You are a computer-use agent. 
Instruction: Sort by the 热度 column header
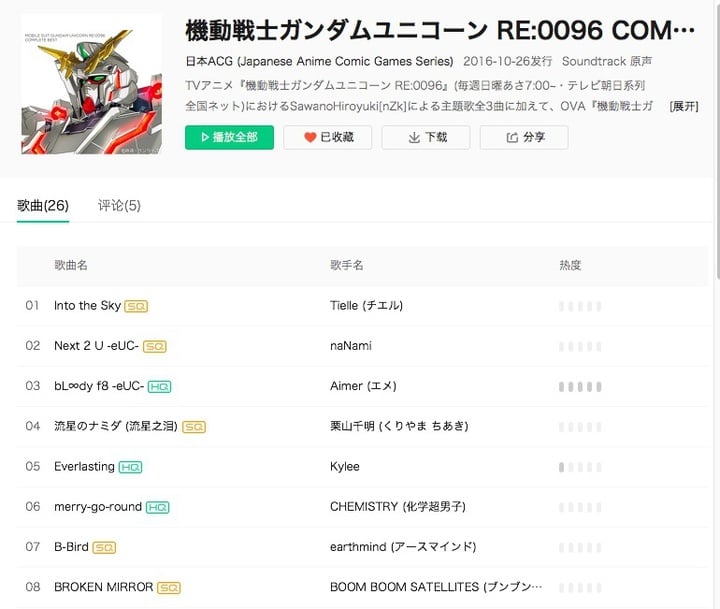(570, 265)
